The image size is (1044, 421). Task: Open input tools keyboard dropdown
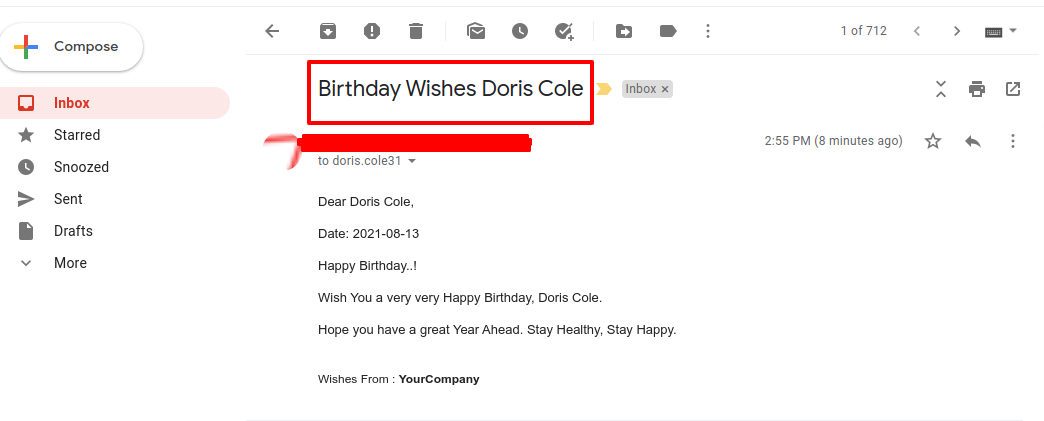coord(1013,31)
